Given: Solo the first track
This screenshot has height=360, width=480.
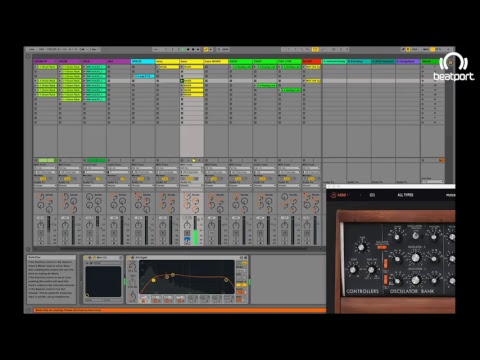Looking at the screenshot, I should (41, 238).
